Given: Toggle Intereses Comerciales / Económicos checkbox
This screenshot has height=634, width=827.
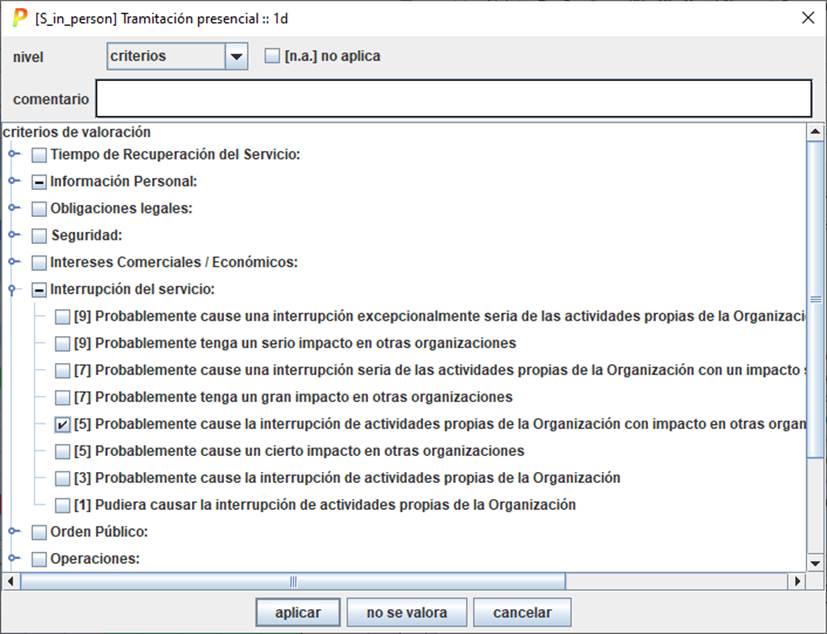Looking at the screenshot, I should pyautogui.click(x=39, y=263).
